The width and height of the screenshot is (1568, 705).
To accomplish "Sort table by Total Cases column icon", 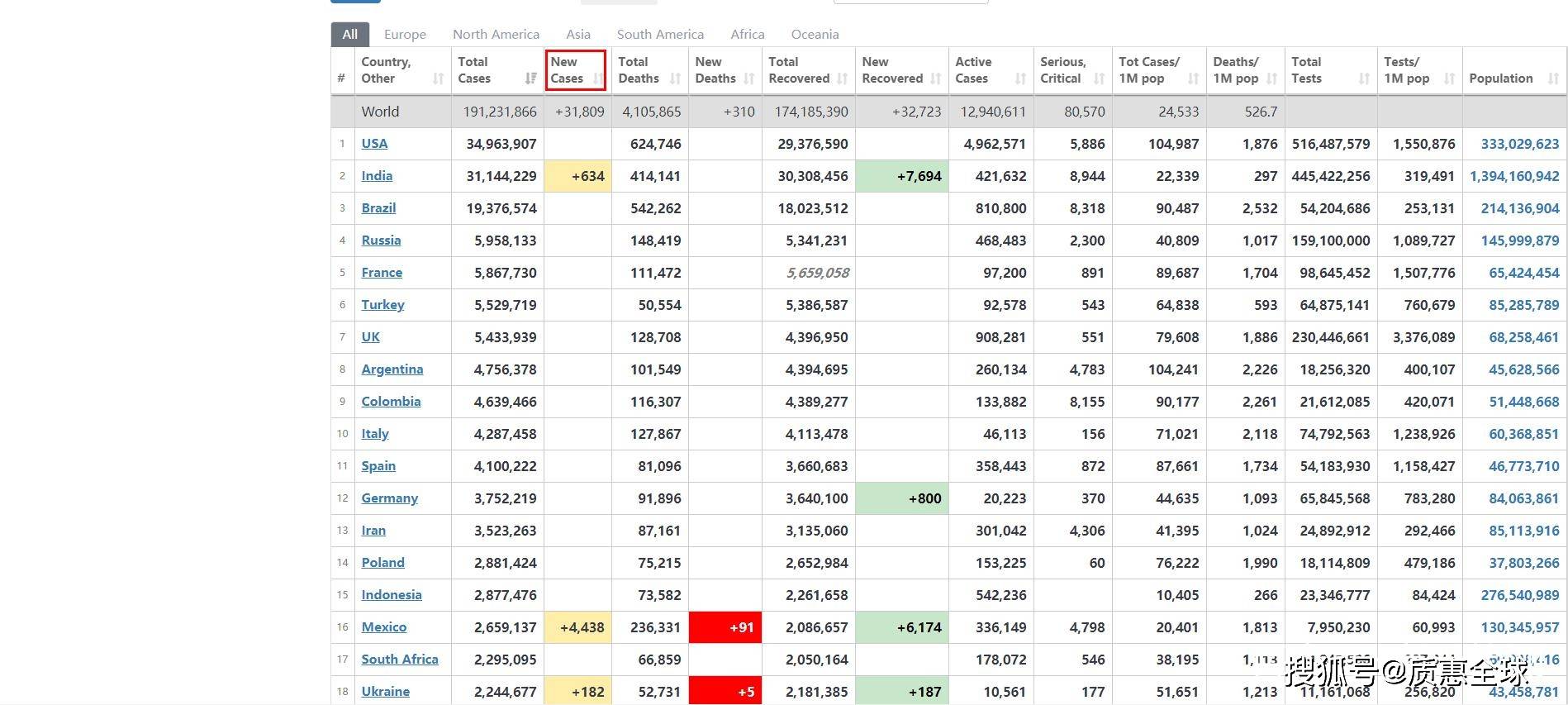I will click(530, 79).
